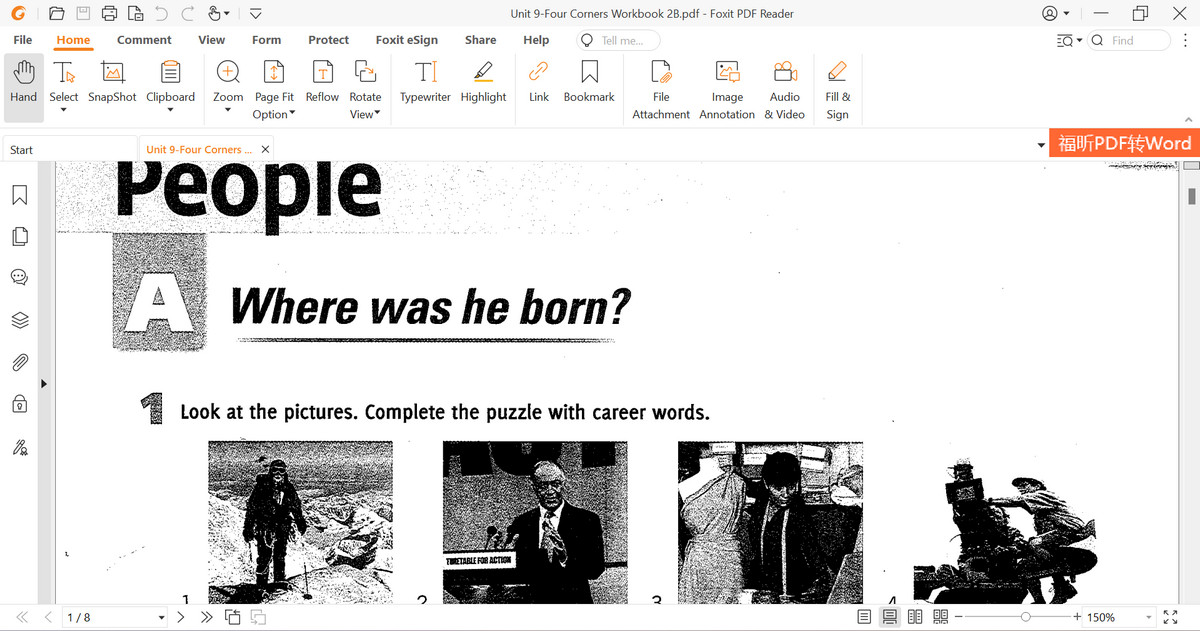The height and width of the screenshot is (631, 1200).
Task: Show the Pages thumbnail panel
Action: click(19, 237)
